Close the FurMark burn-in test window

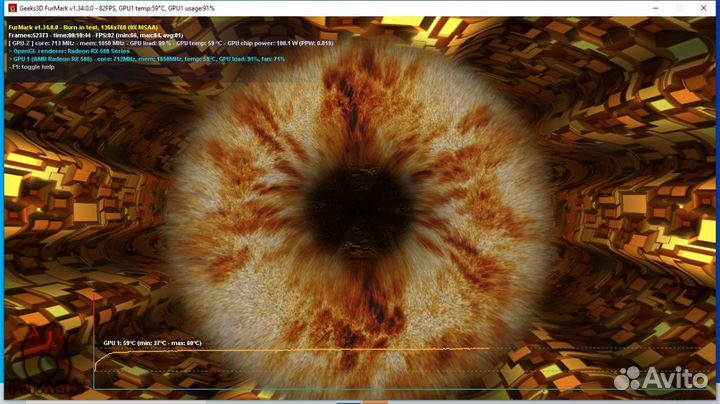(706, 7)
